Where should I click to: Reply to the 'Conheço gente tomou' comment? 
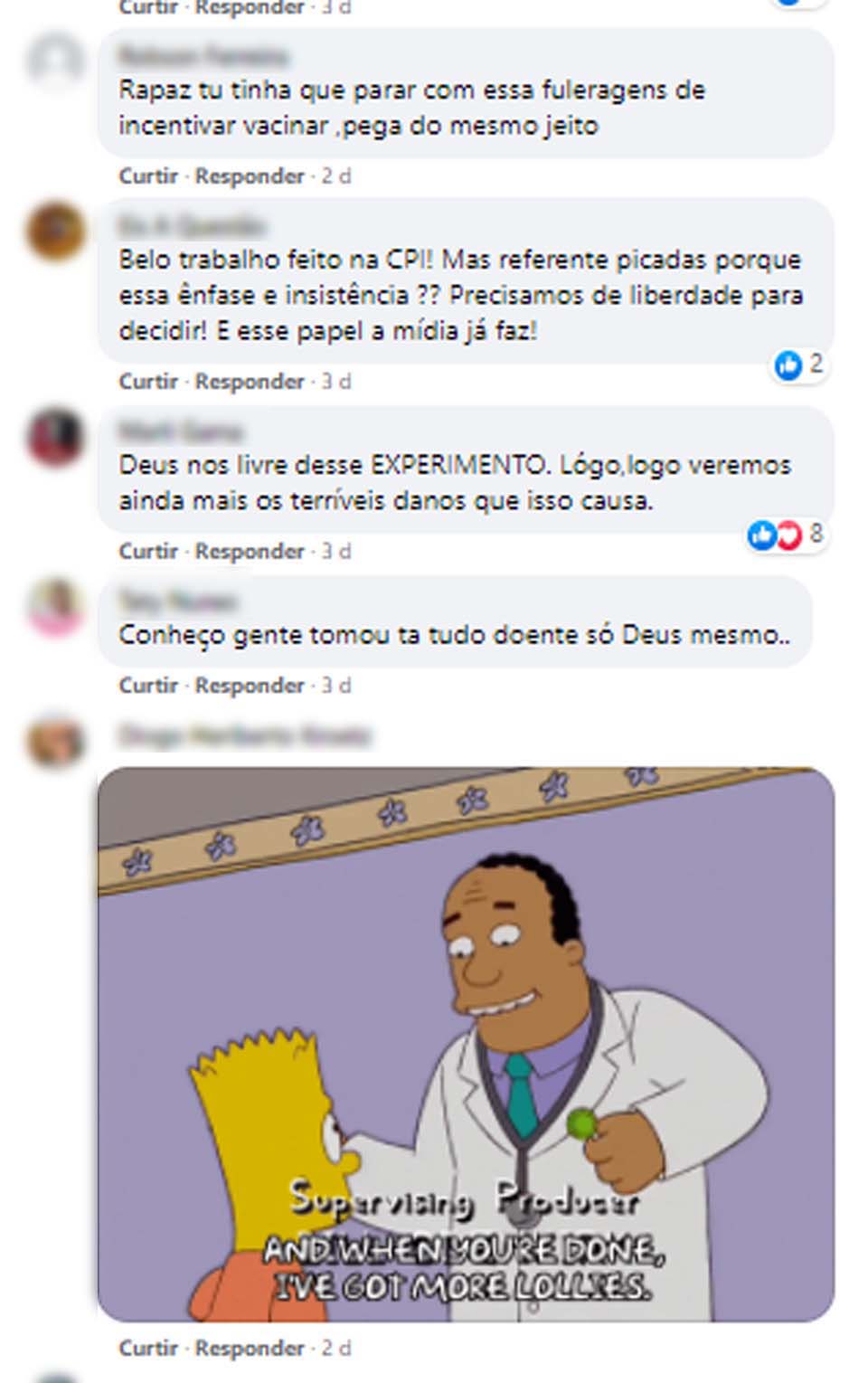(250, 685)
